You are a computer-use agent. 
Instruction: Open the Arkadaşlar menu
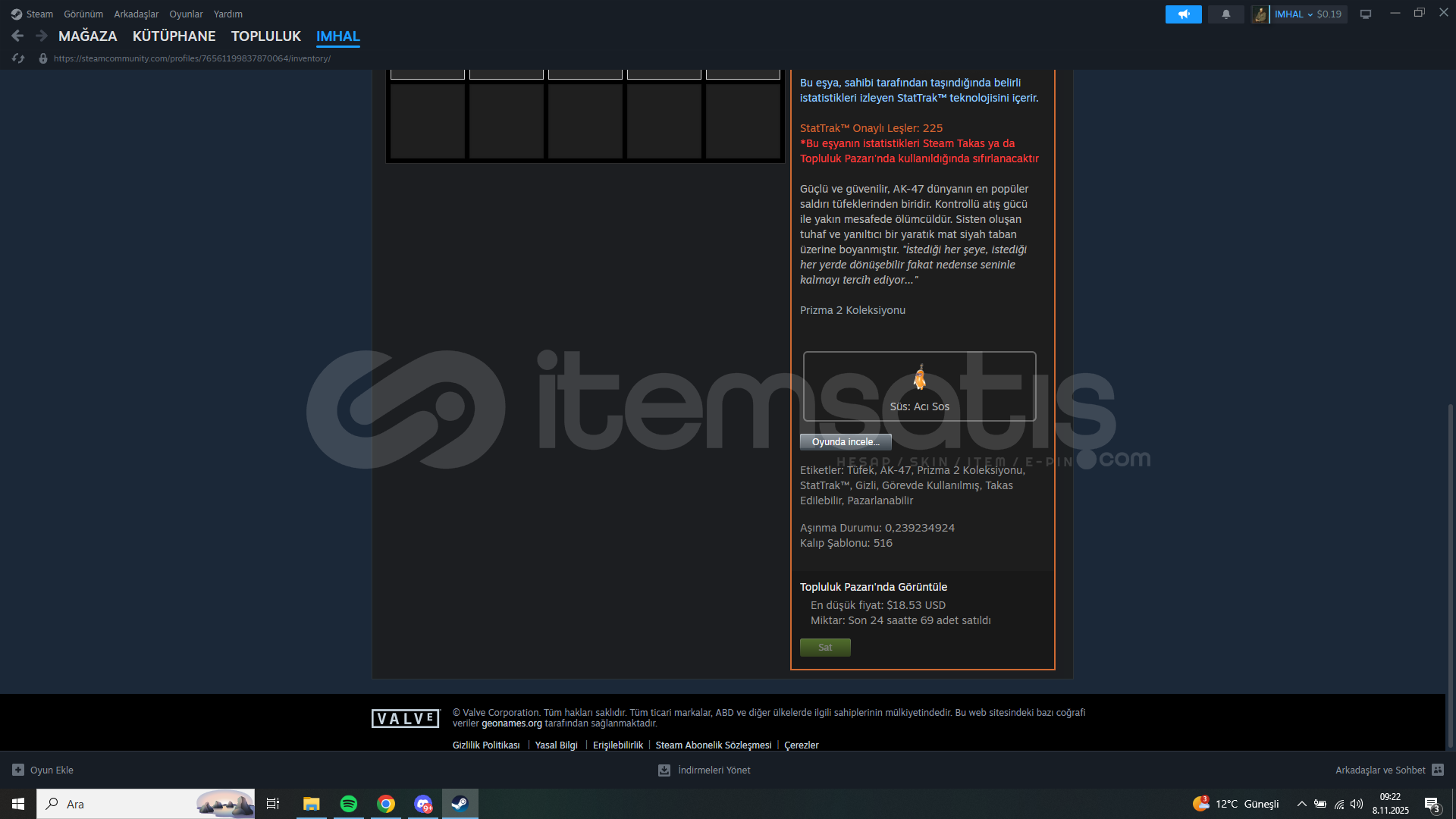coord(136,14)
